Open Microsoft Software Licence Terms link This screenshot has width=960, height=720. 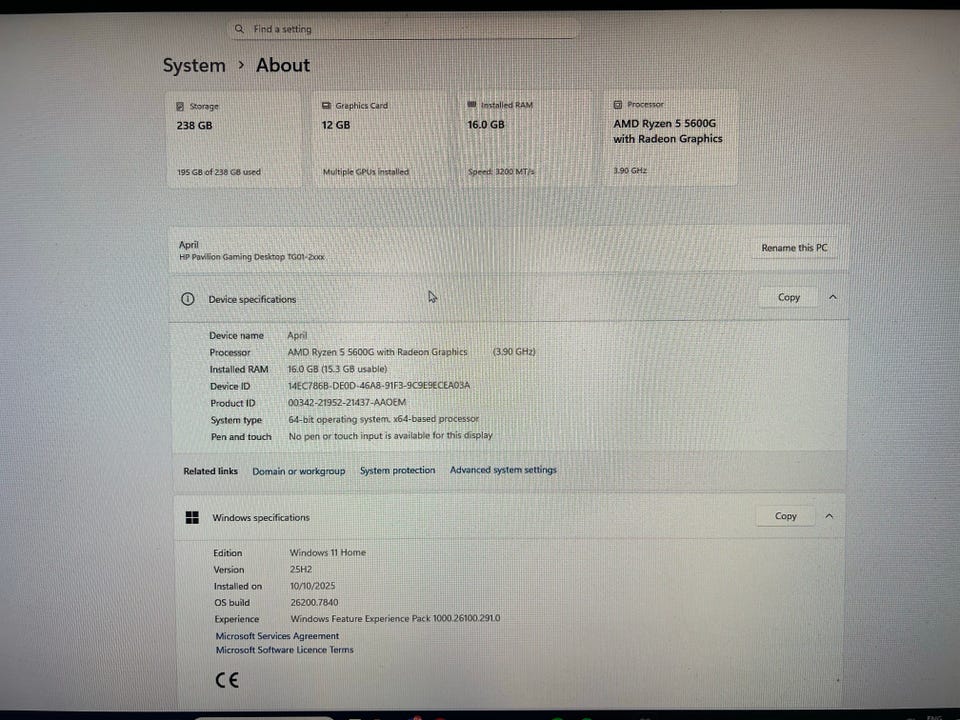285,650
